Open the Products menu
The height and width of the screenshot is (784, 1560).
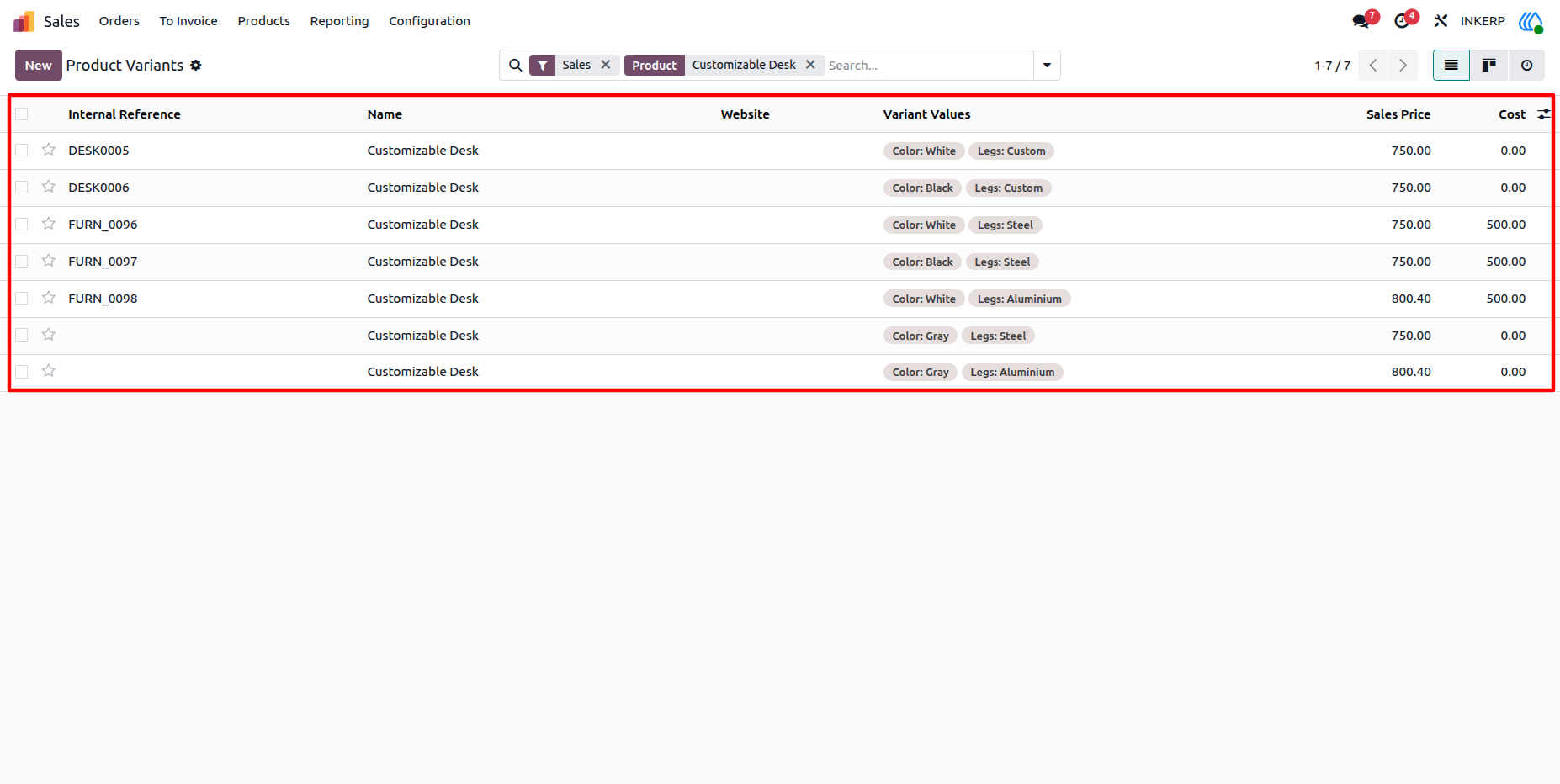(x=264, y=21)
